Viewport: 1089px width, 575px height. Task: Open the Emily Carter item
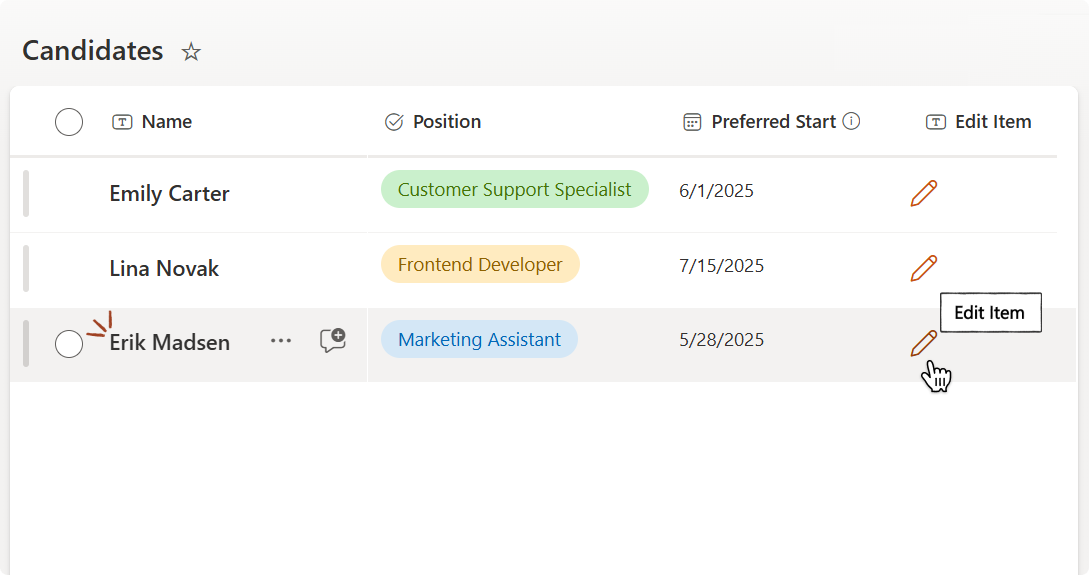coord(169,194)
